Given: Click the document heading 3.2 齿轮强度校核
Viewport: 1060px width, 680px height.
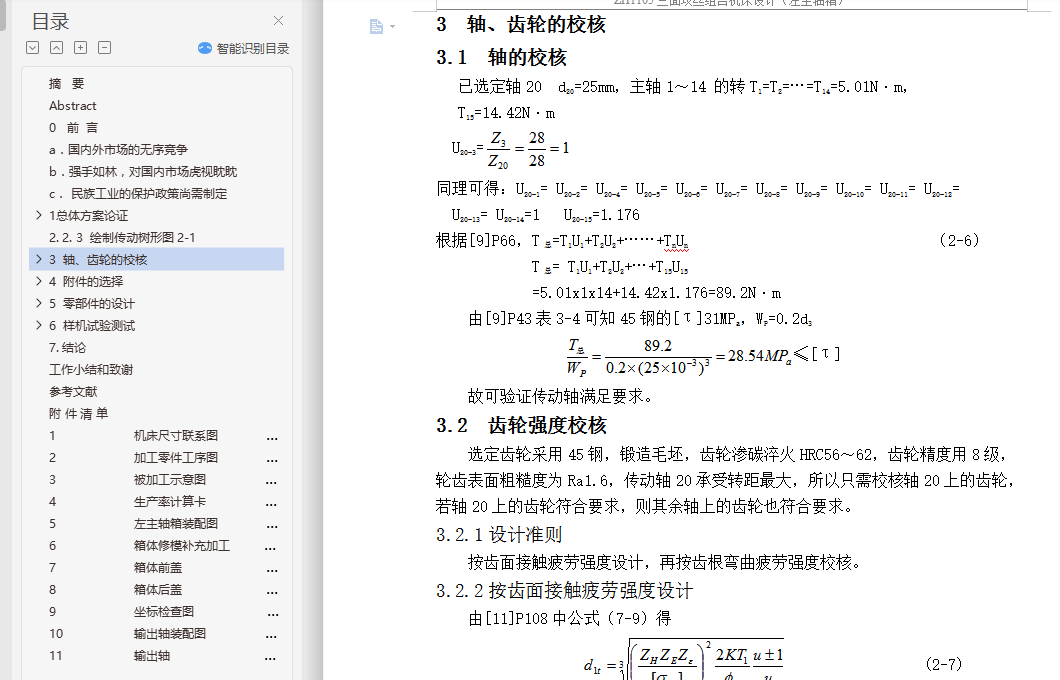Looking at the screenshot, I should point(521,425).
